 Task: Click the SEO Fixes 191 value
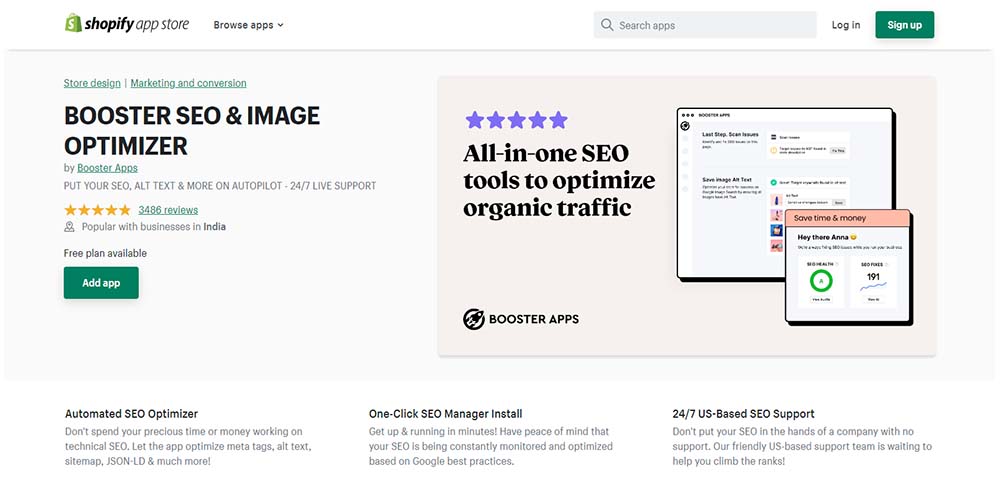[x=873, y=277]
